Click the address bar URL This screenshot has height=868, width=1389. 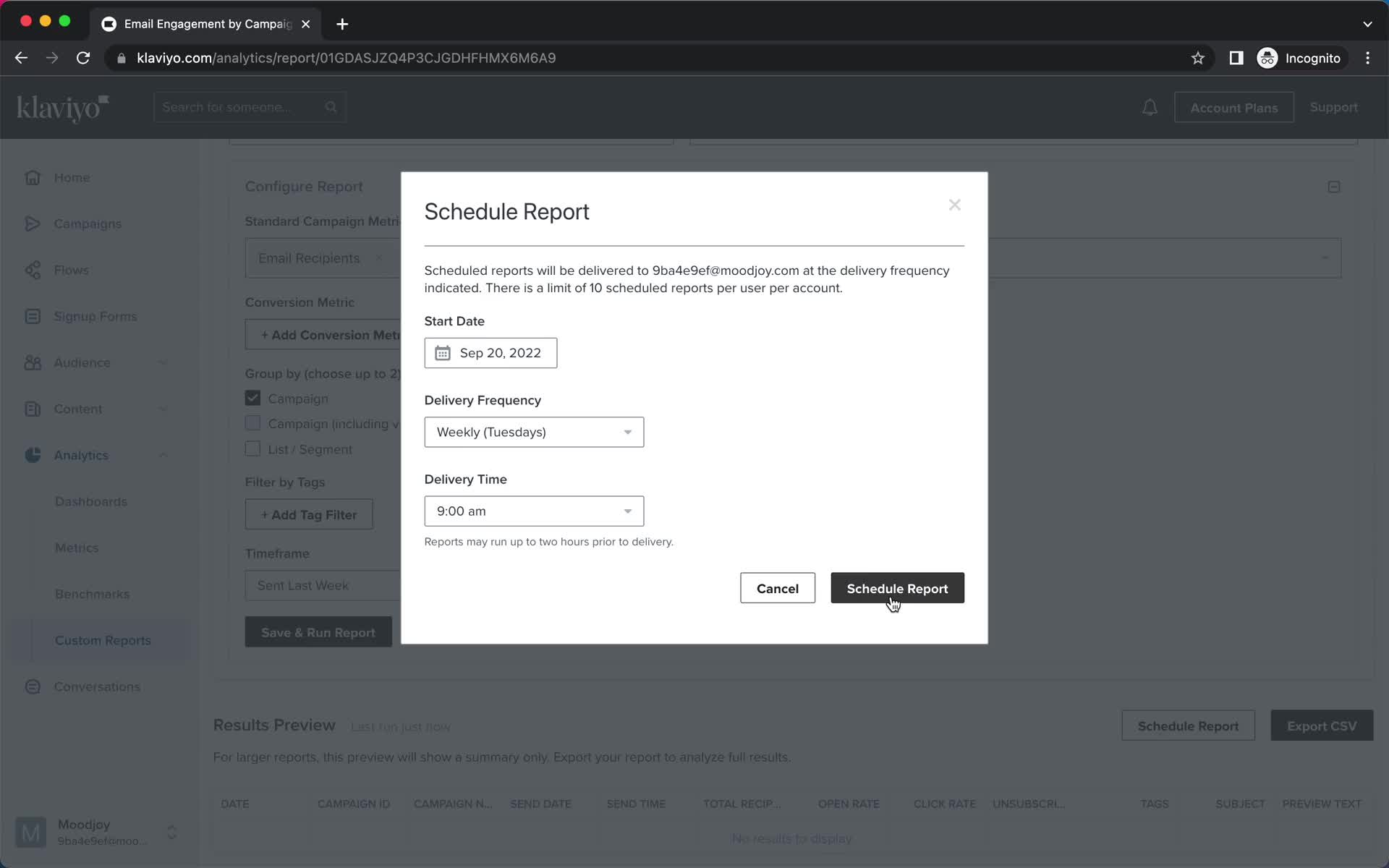[x=347, y=58]
